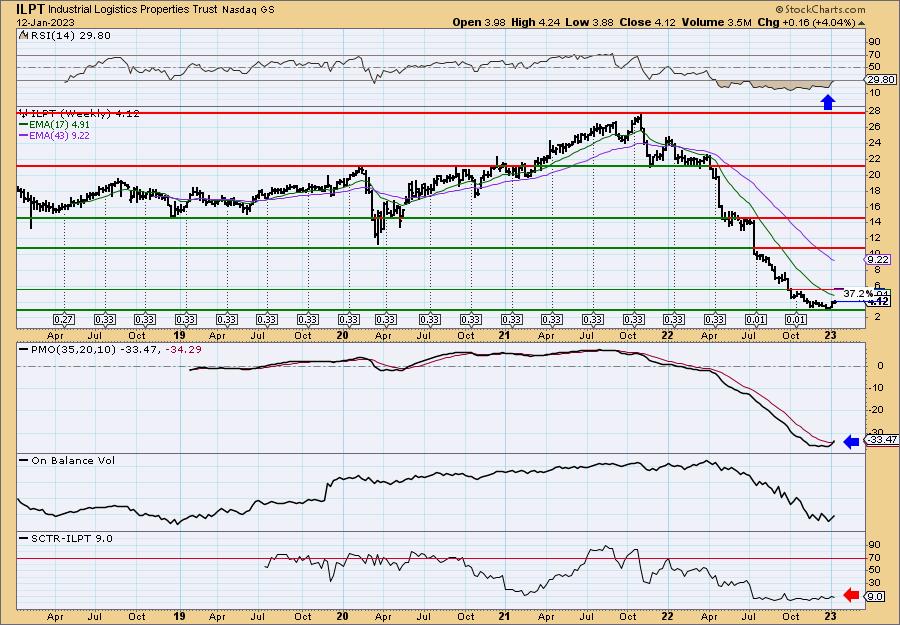The width and height of the screenshot is (900, 625).
Task: Click the 'Close 4.12' value in header
Action: (x=647, y=22)
